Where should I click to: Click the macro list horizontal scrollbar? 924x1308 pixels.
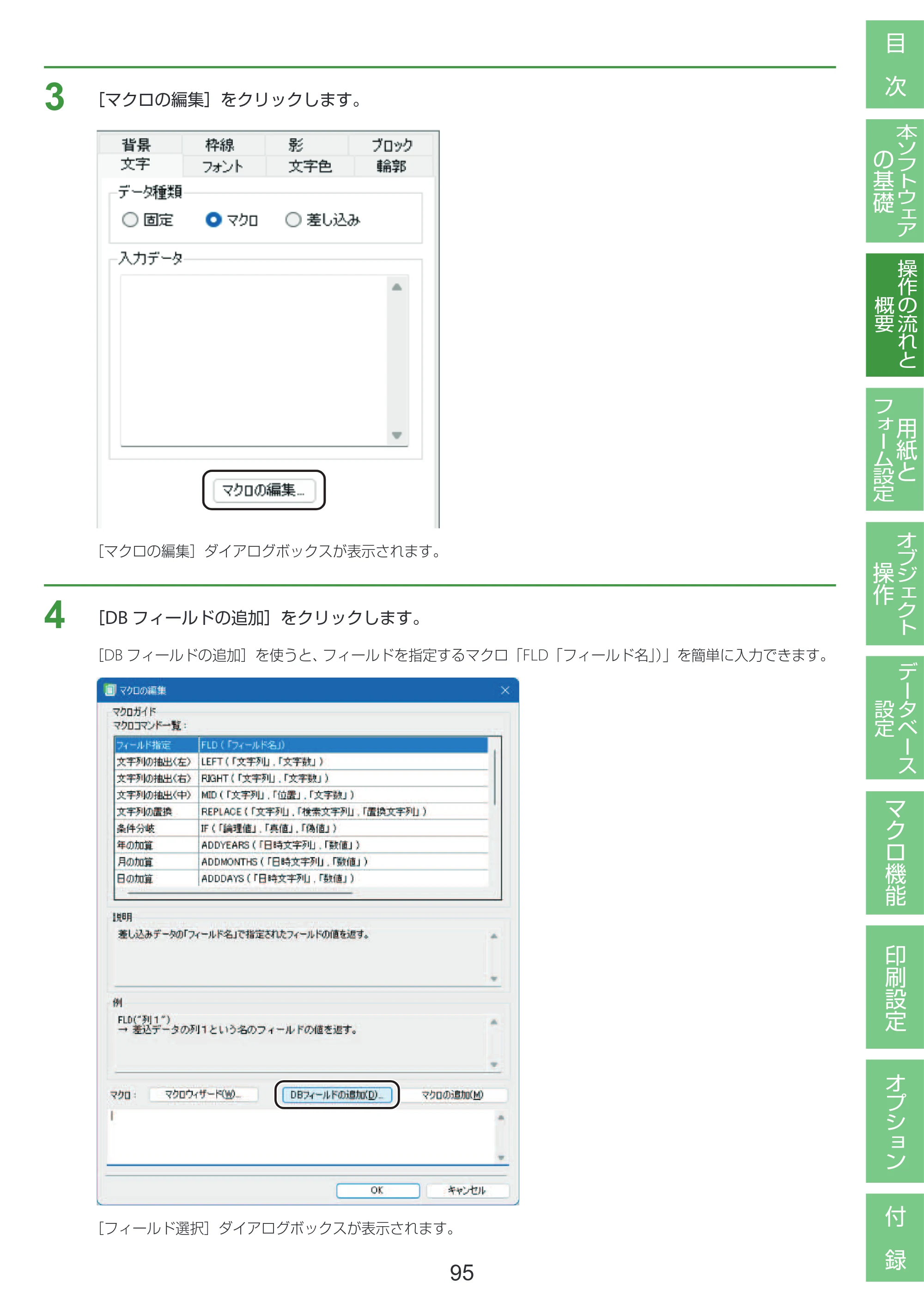pos(239,892)
